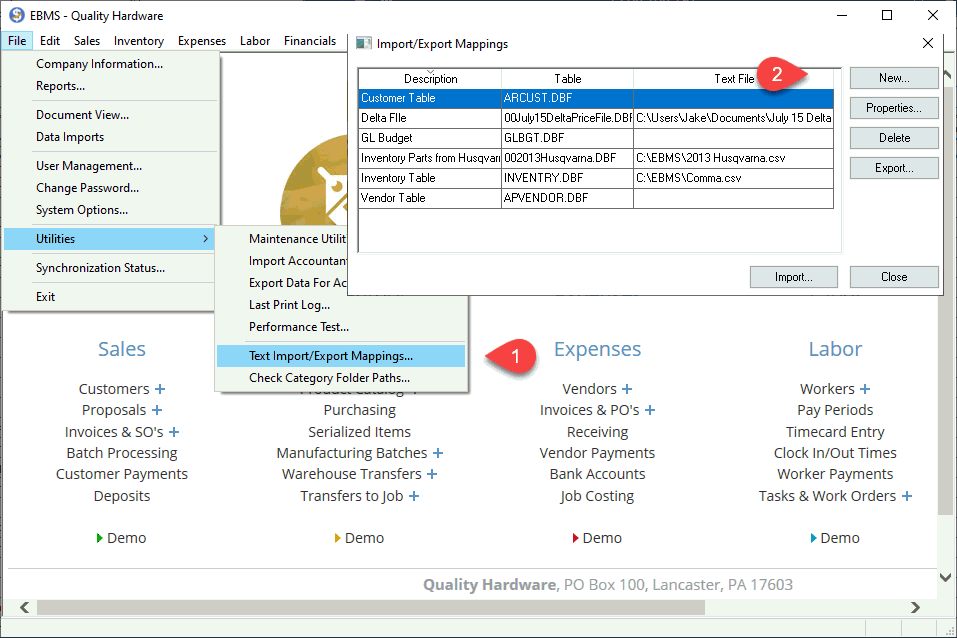Click the blue triangle before the Labor Demo

pos(814,538)
